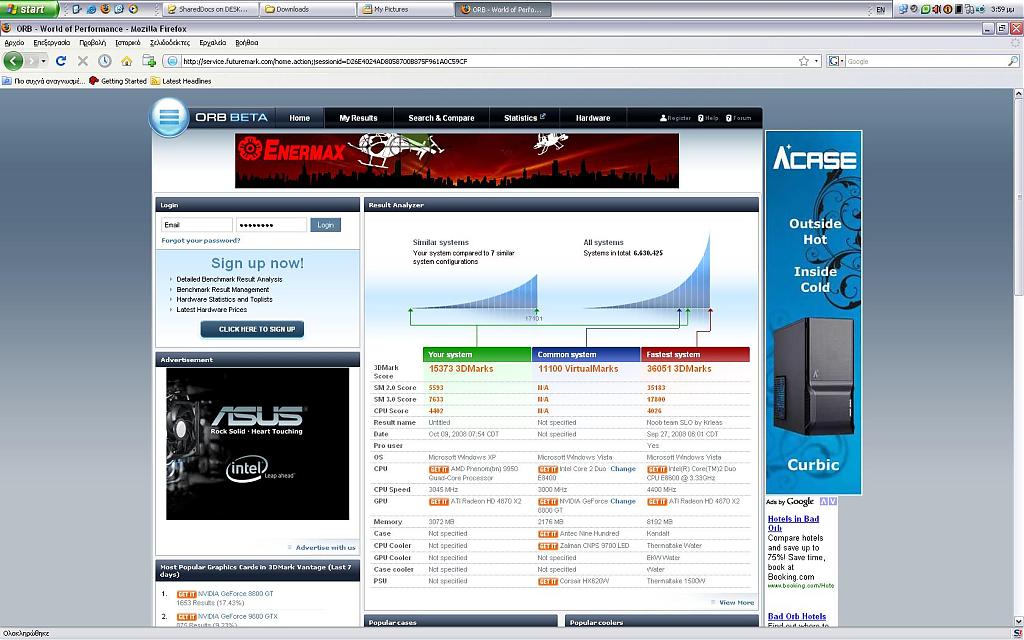Open the Google search engine selector dropdown
This screenshot has width=1024, height=640.
pyautogui.click(x=836, y=61)
